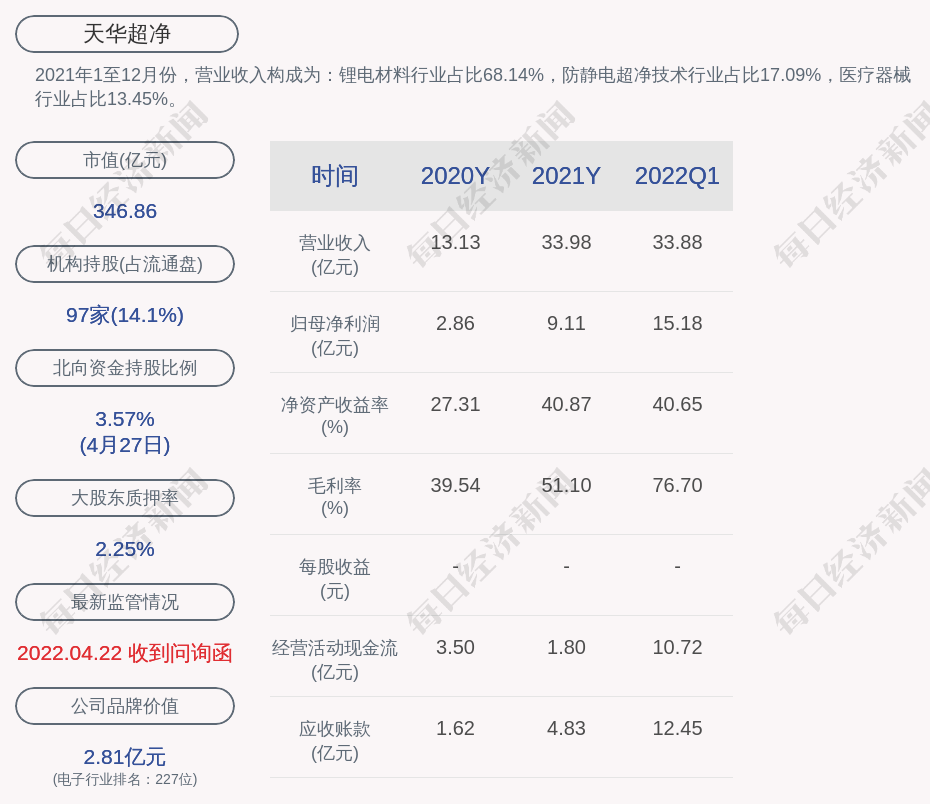
Task: Click the 净资产收益率(%) row label
Action: pyautogui.click(x=335, y=416)
